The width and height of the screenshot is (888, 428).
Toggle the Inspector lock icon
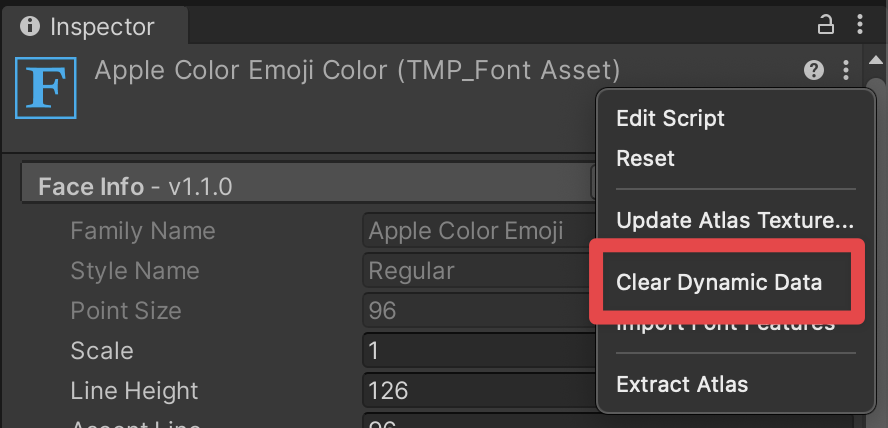[826, 25]
